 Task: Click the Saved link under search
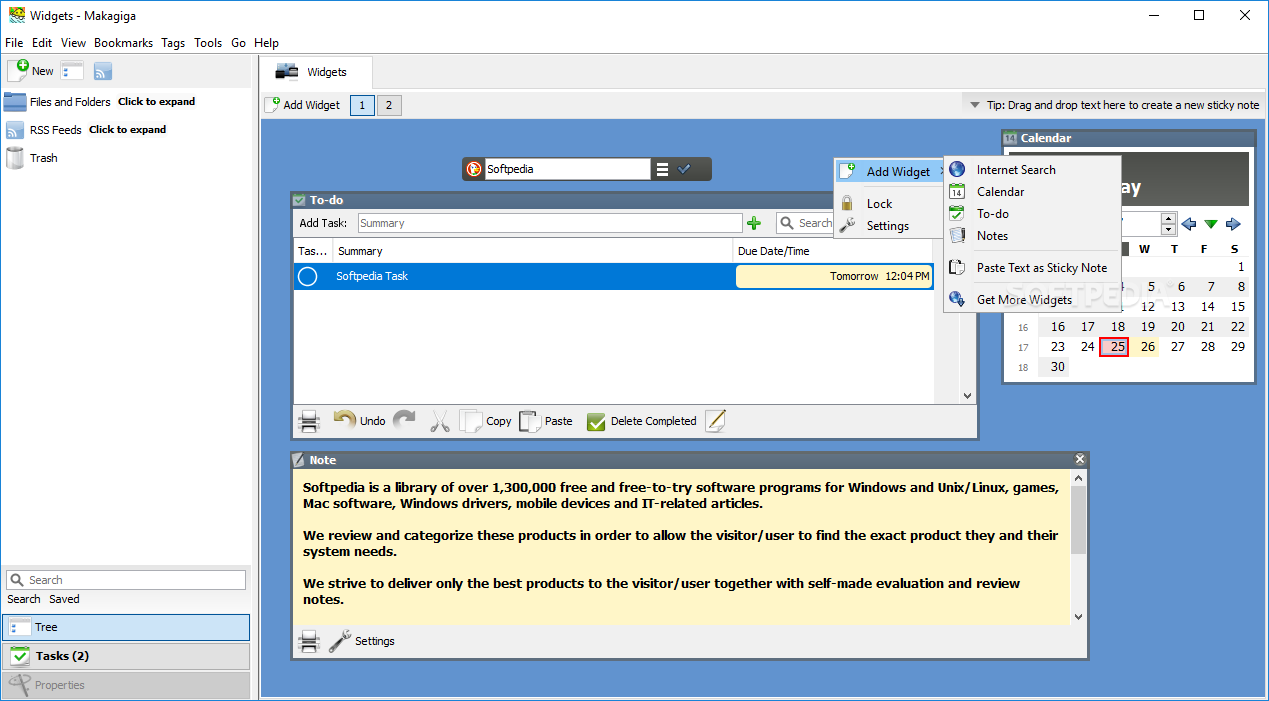64,599
